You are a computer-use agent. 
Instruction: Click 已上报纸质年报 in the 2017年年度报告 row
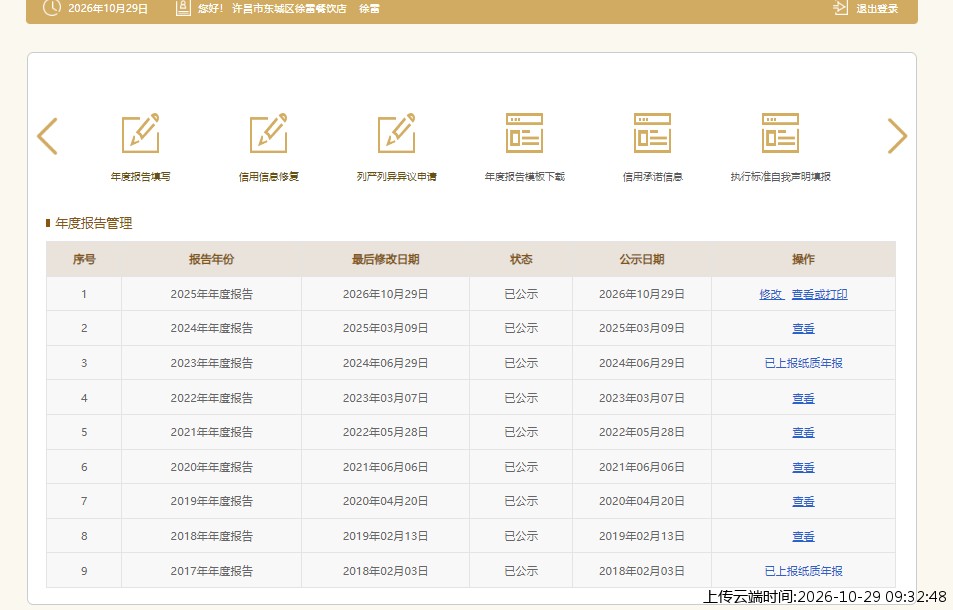pyautogui.click(x=803, y=571)
